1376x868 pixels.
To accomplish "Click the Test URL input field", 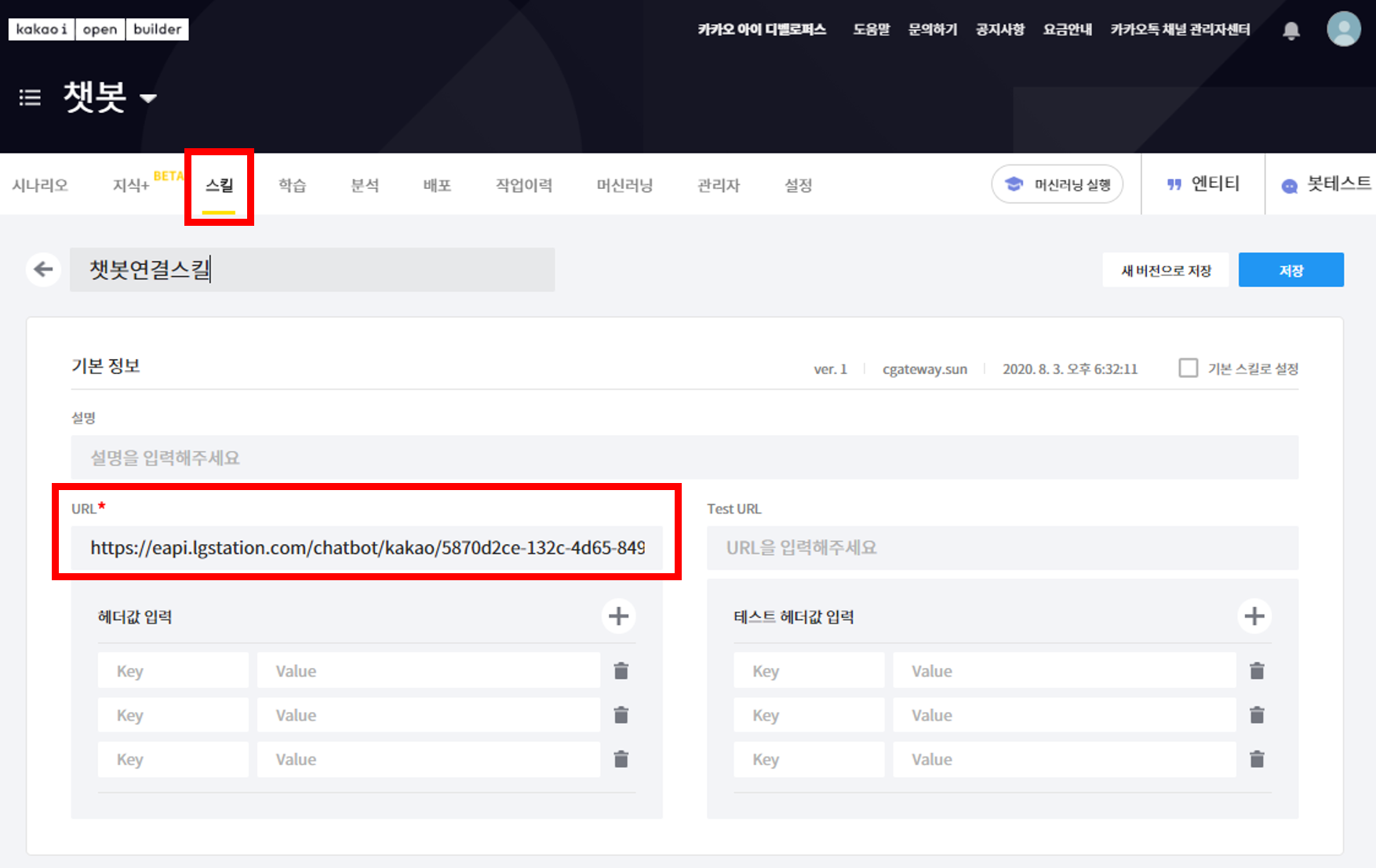I will 1002,547.
